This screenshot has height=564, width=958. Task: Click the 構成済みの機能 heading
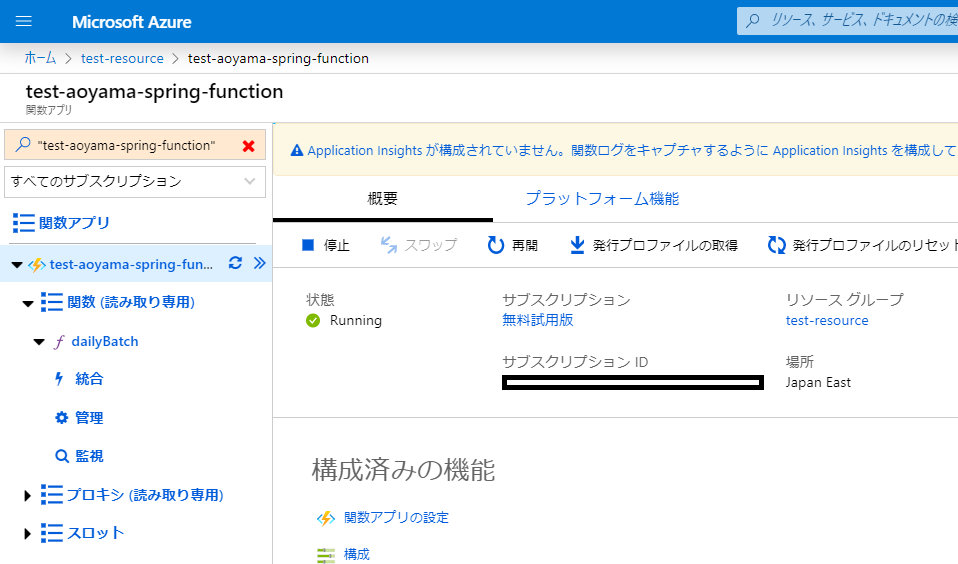(403, 470)
